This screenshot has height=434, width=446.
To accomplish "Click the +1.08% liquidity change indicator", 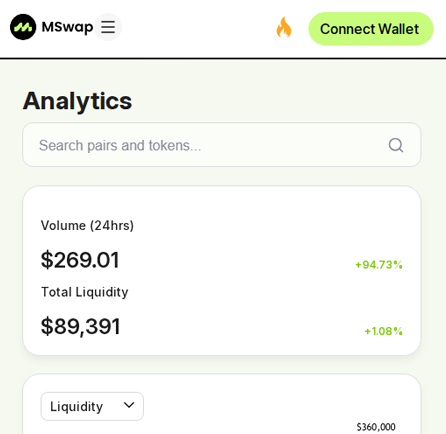I will point(383,331).
